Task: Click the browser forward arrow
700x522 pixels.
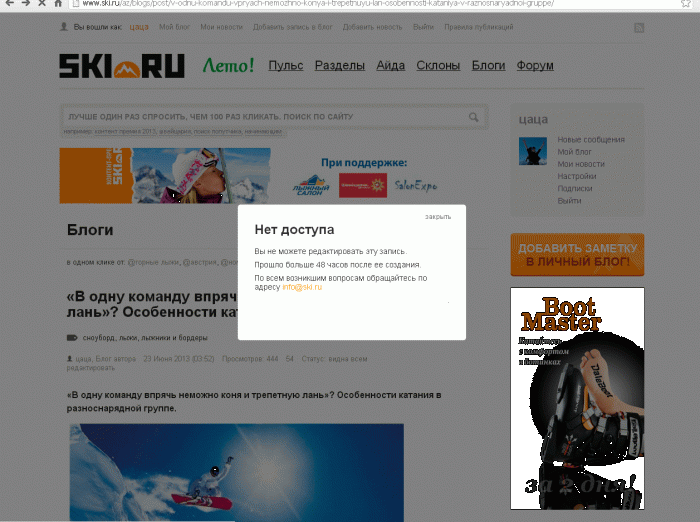Action: pos(25,3)
